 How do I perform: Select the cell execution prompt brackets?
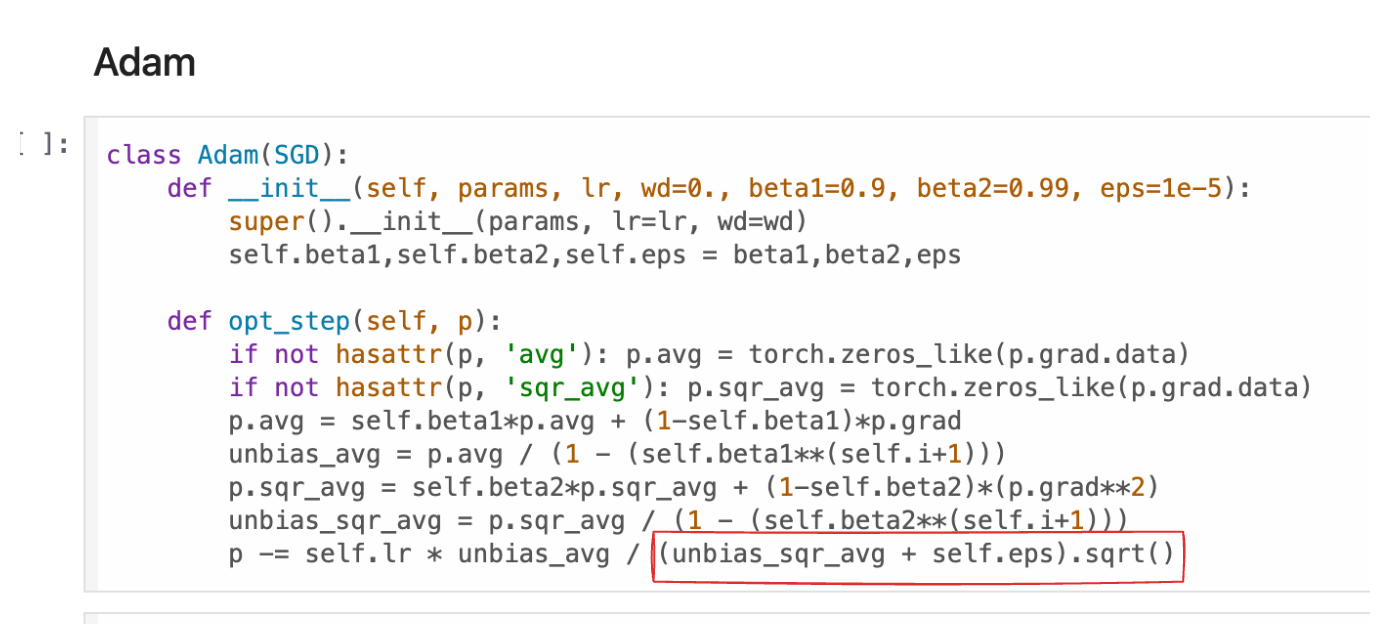[45, 144]
